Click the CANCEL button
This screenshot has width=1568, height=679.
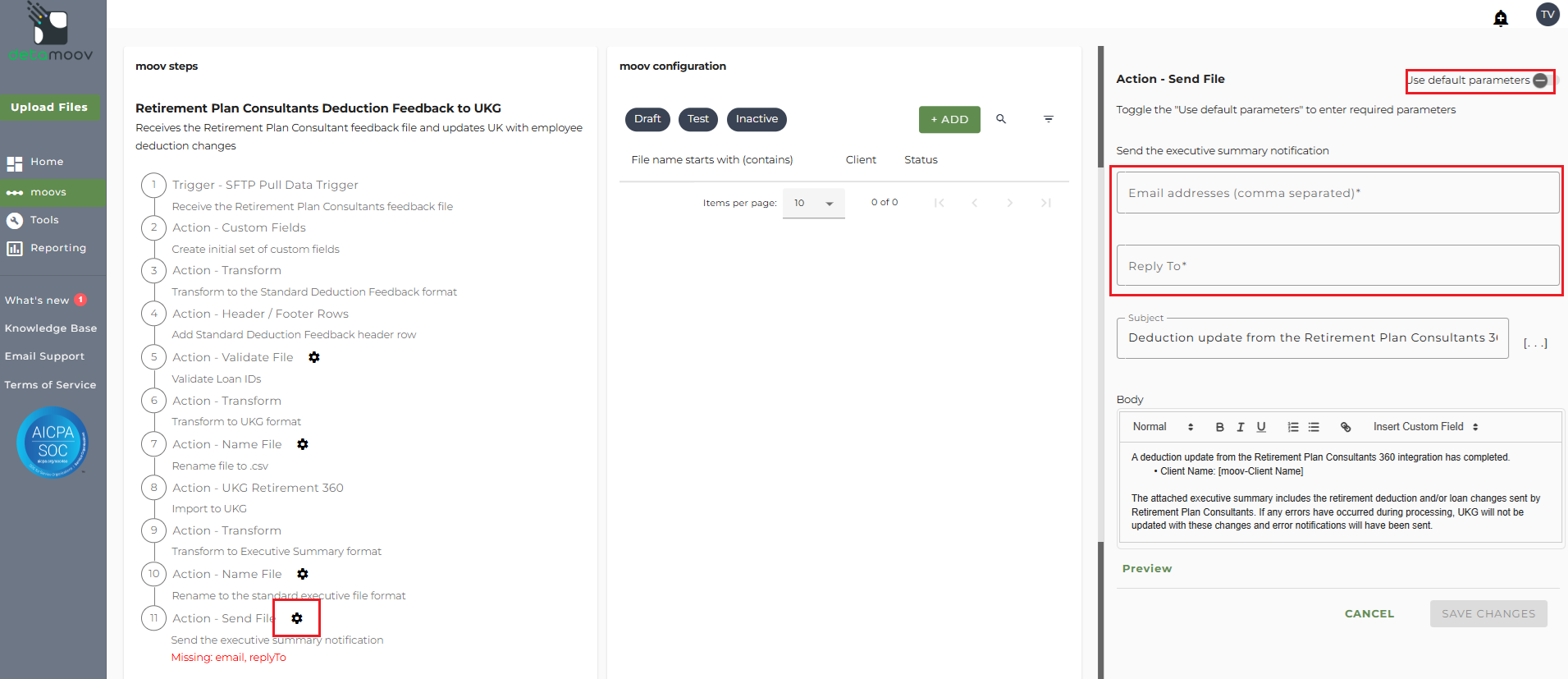1369,614
